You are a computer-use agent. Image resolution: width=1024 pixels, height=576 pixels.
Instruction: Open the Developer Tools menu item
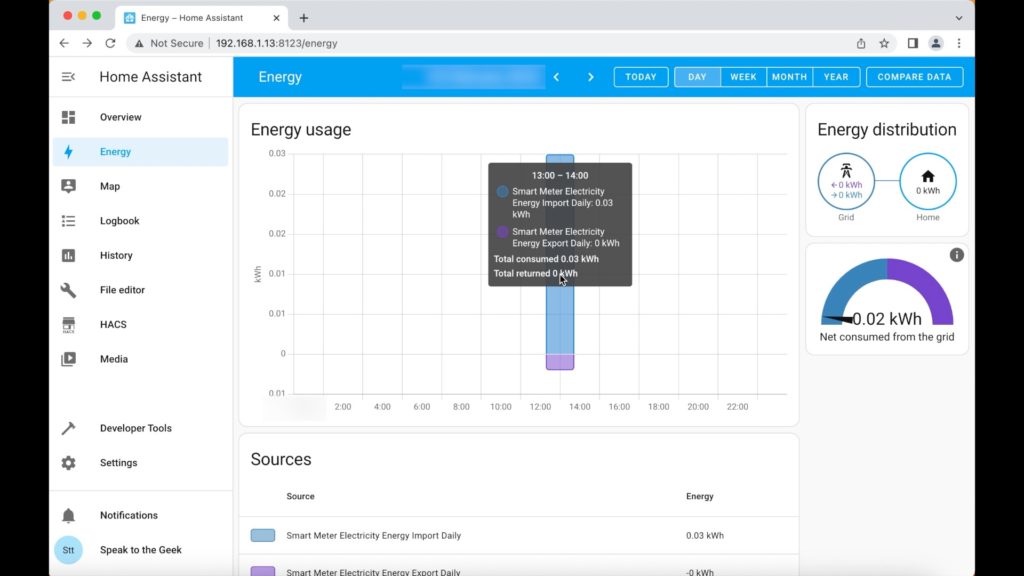coord(140,428)
